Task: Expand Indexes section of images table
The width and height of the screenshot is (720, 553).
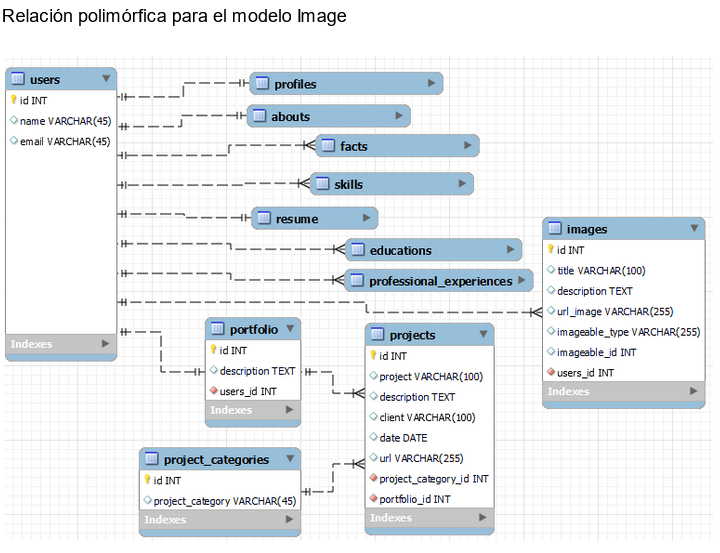Action: pos(694,391)
